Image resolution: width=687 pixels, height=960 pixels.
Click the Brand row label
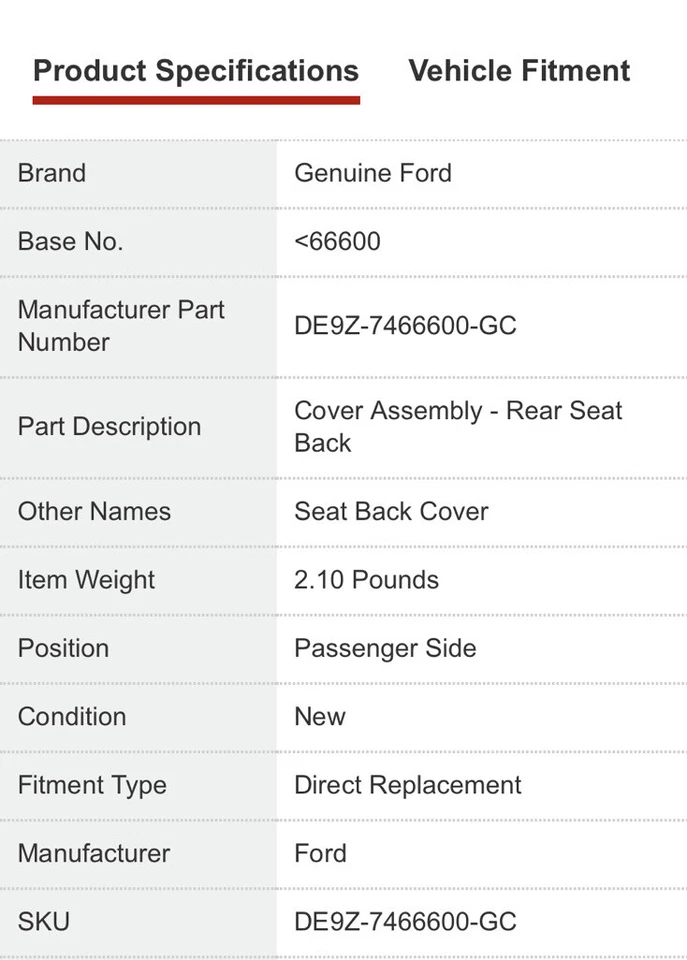[51, 173]
